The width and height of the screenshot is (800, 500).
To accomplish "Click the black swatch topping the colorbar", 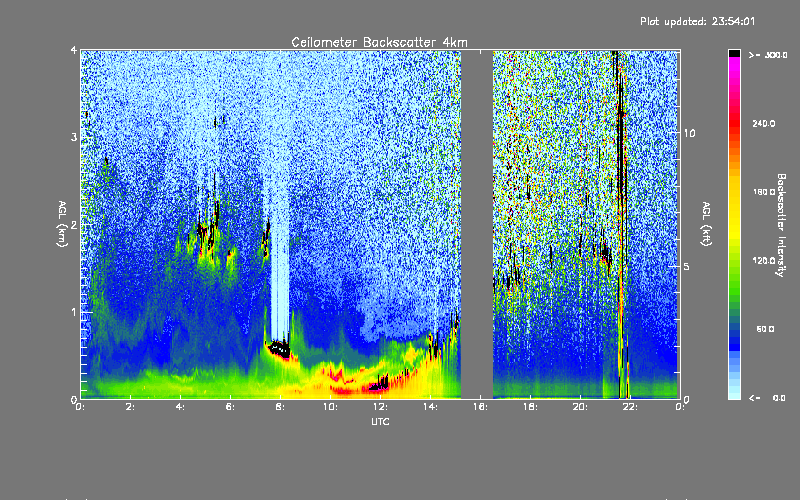I will tap(734, 53).
